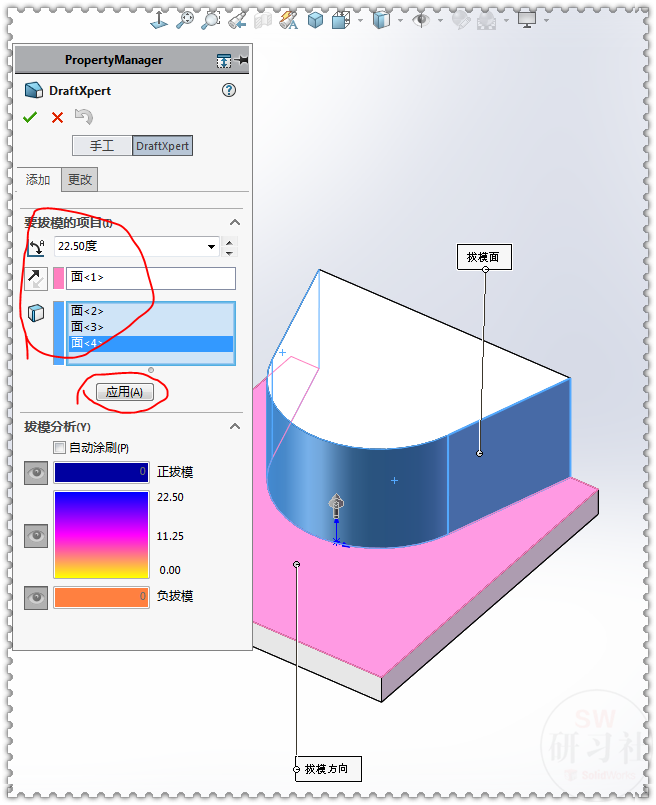Collapse the 要拔模的项目 section
Screen dimensions: 656x805
click(x=235, y=222)
